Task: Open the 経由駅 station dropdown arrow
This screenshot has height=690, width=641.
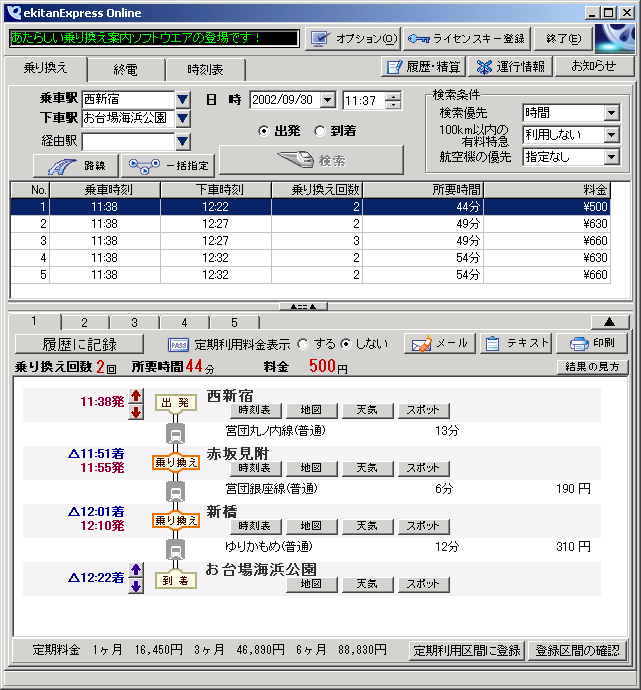Action: tap(183, 142)
